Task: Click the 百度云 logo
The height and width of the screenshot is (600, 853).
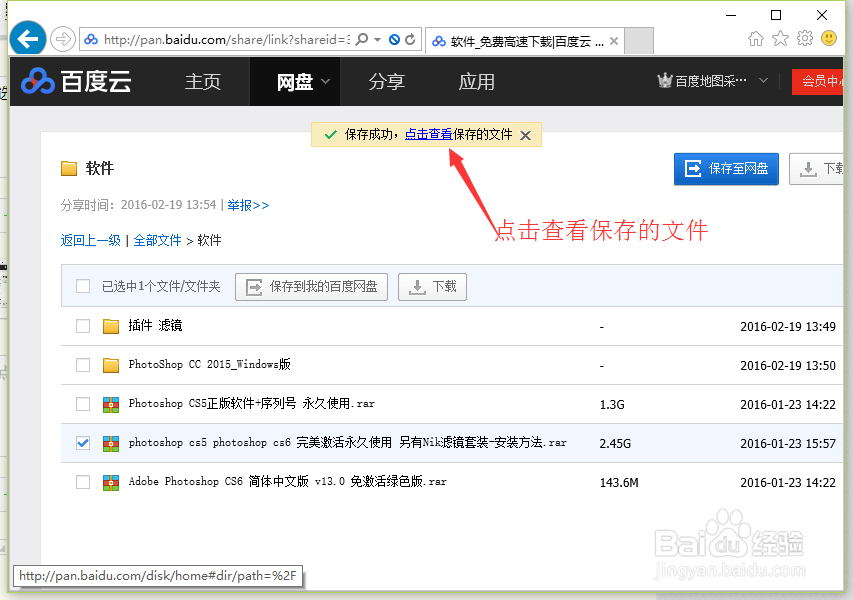Action: click(x=76, y=82)
